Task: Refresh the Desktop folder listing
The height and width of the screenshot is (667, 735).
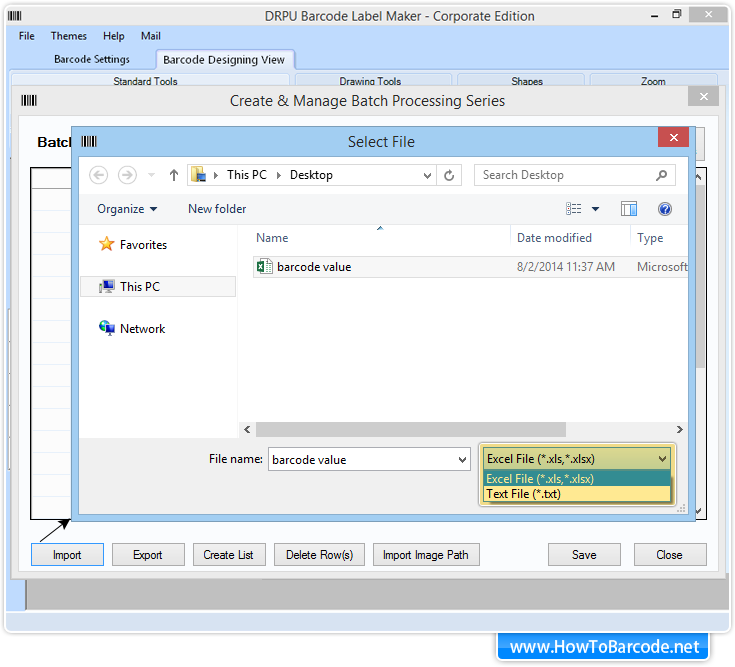Action: click(449, 175)
